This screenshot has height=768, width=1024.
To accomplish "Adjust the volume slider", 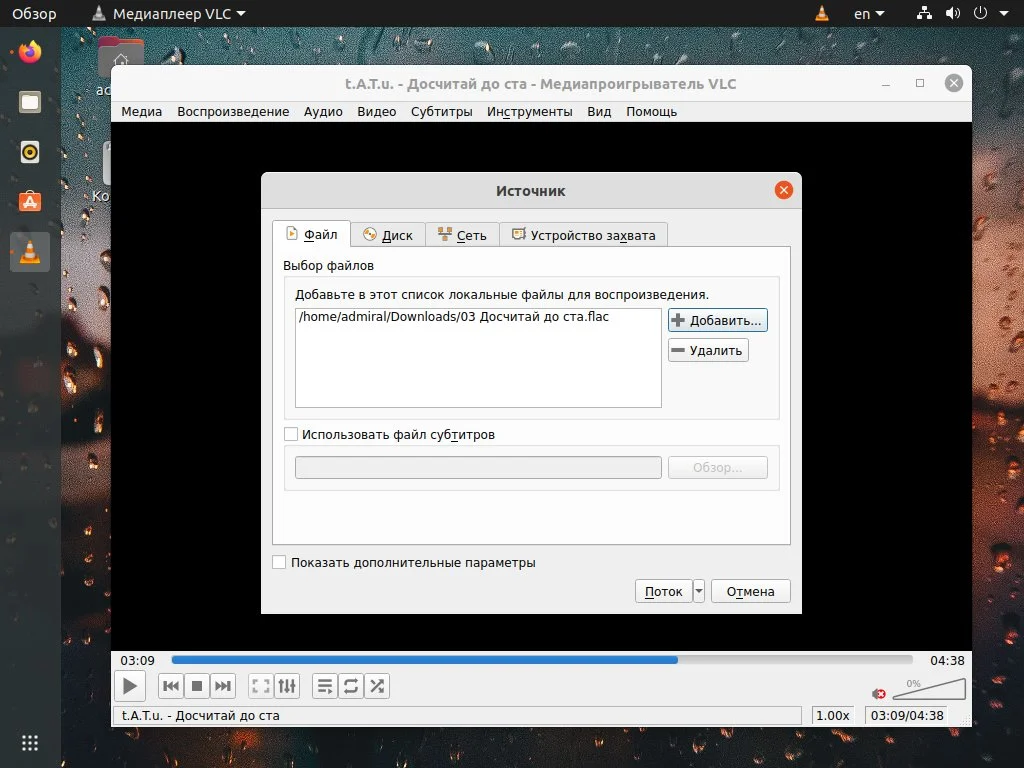I will pos(927,688).
